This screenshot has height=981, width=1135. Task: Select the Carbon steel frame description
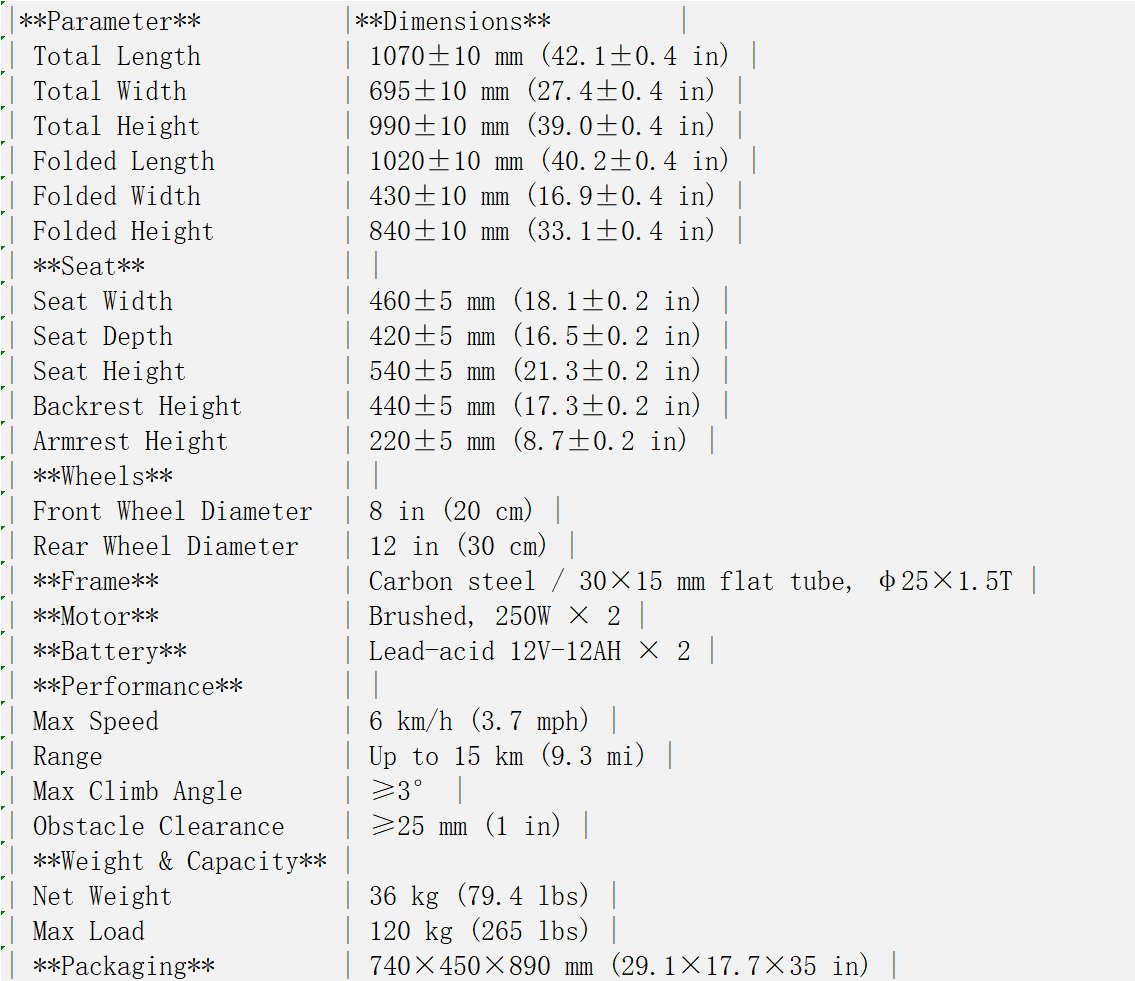(x=691, y=581)
